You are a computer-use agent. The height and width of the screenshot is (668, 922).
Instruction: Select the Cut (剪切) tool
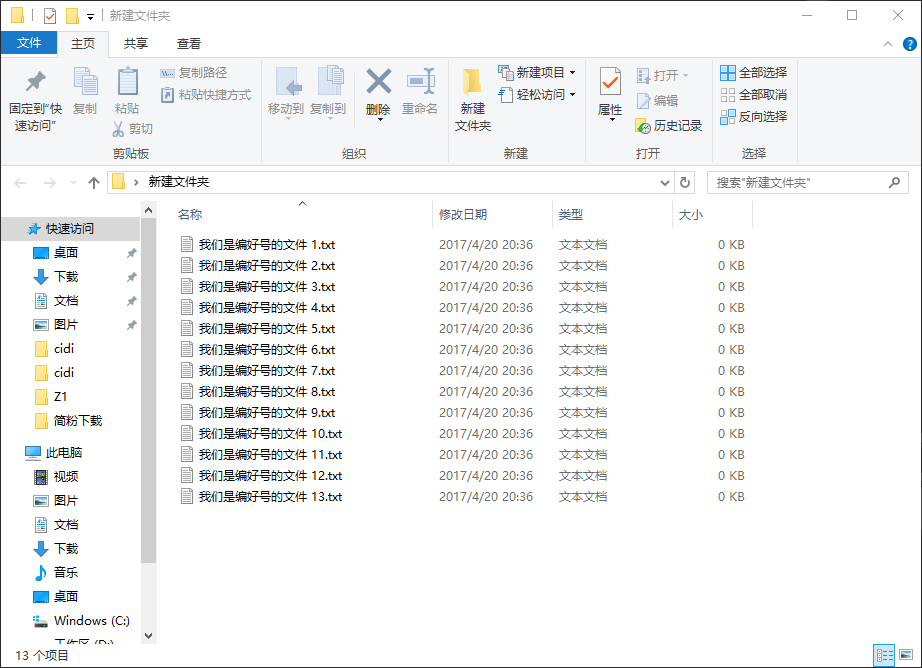pyautogui.click(x=135, y=129)
